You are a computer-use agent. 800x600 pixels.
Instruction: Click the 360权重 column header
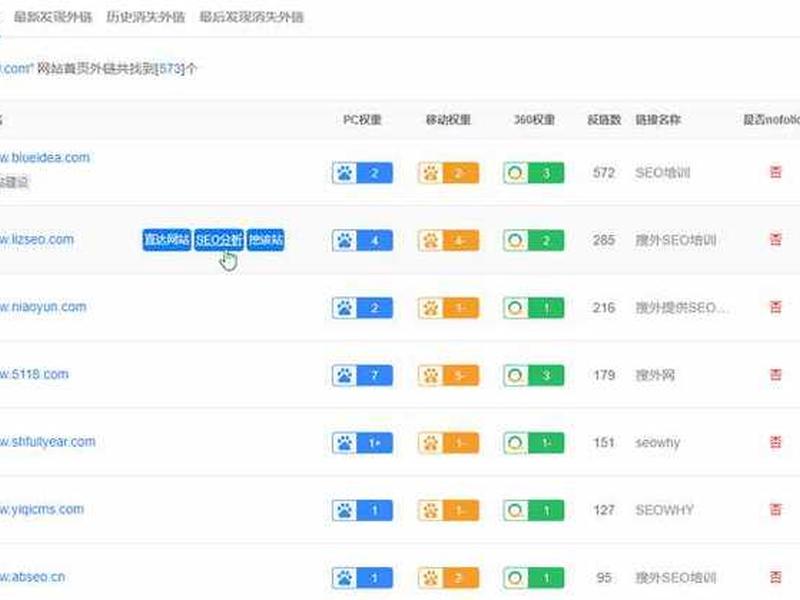(534, 120)
